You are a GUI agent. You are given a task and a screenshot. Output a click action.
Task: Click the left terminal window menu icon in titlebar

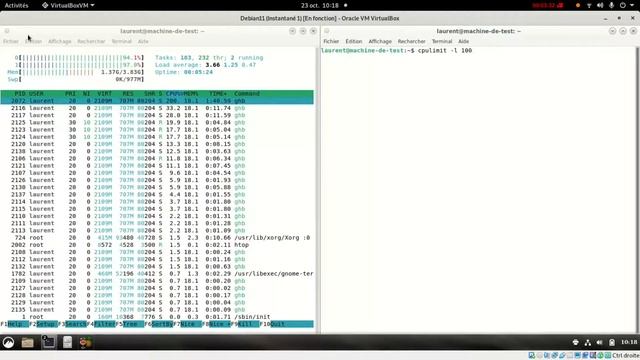7,31
